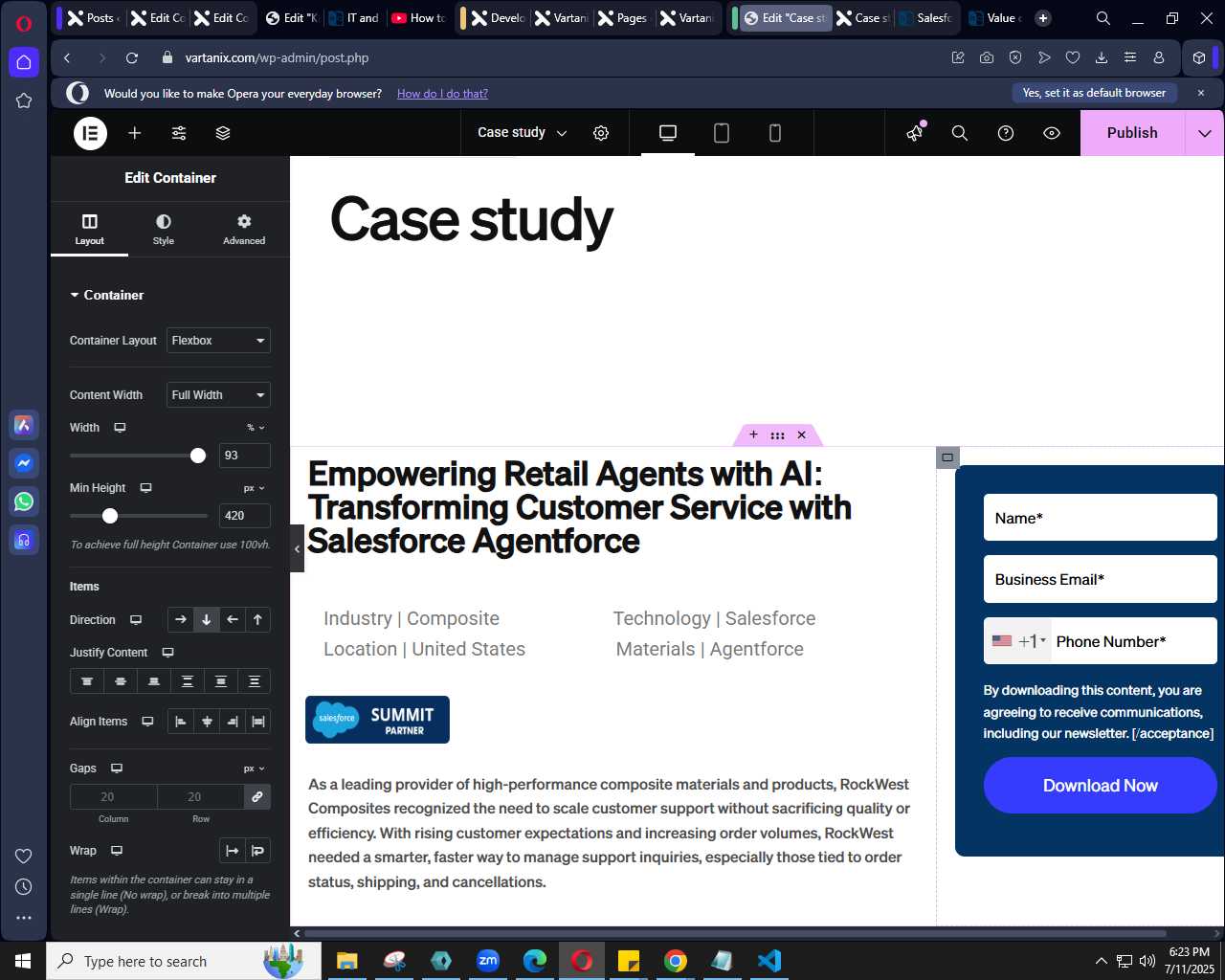Set Direction to column (down arrow)
This screenshot has height=980, width=1225.
206,620
